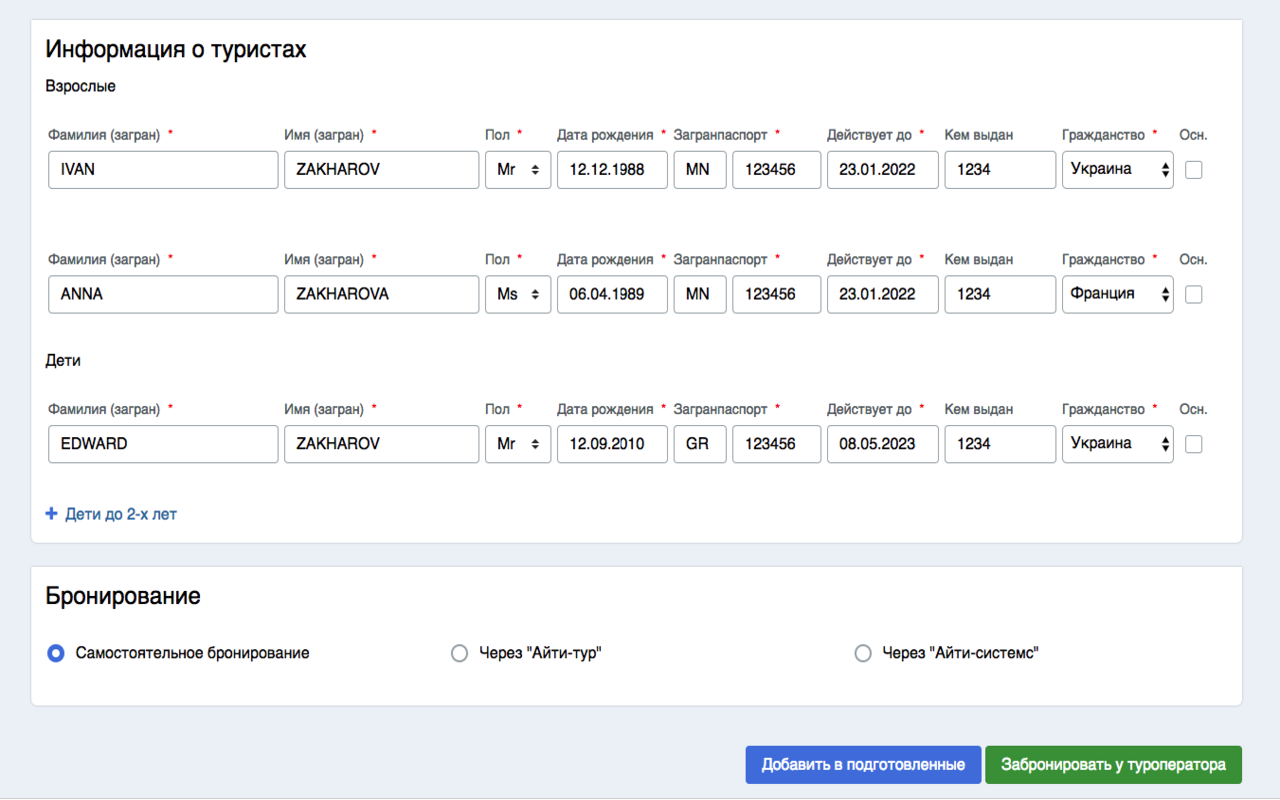Expand EDWARD's Гражданство dropdown
Screen dimensions: 1280x800
point(1118,444)
